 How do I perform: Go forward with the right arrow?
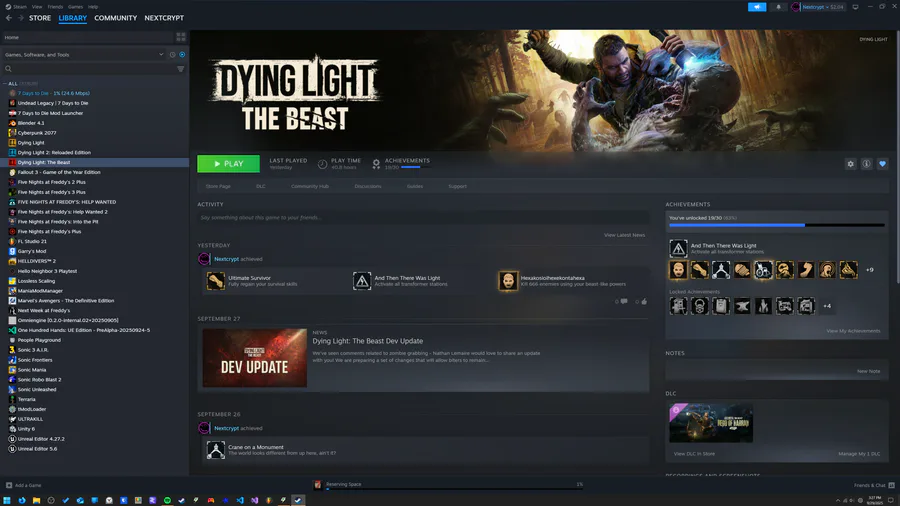click(21, 18)
